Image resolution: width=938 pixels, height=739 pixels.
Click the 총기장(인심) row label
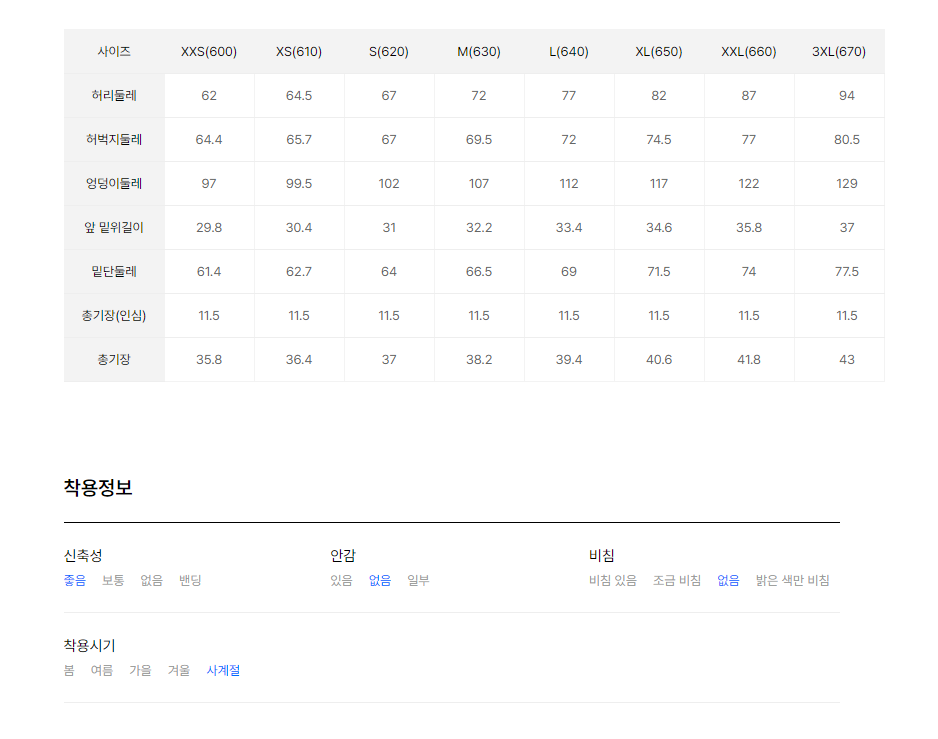114,315
